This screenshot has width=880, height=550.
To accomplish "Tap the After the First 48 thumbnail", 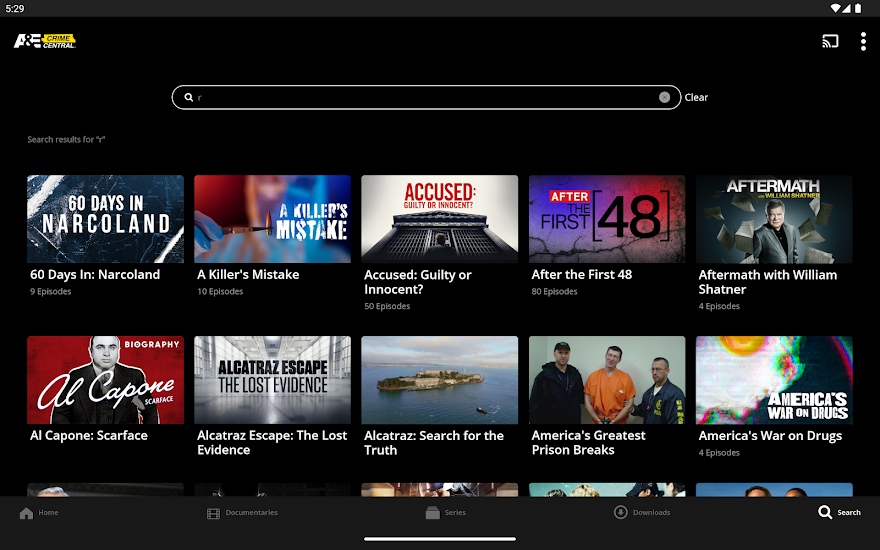I will tap(607, 219).
